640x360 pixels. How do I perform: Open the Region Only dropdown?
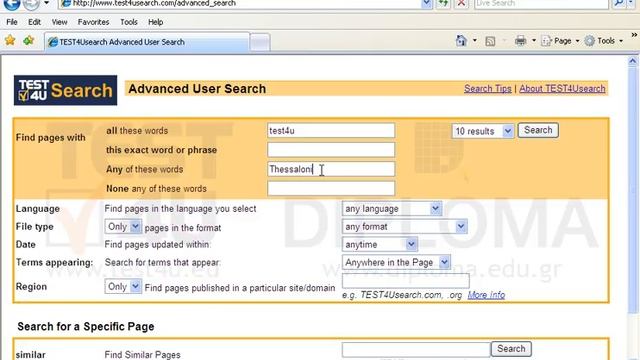123,287
